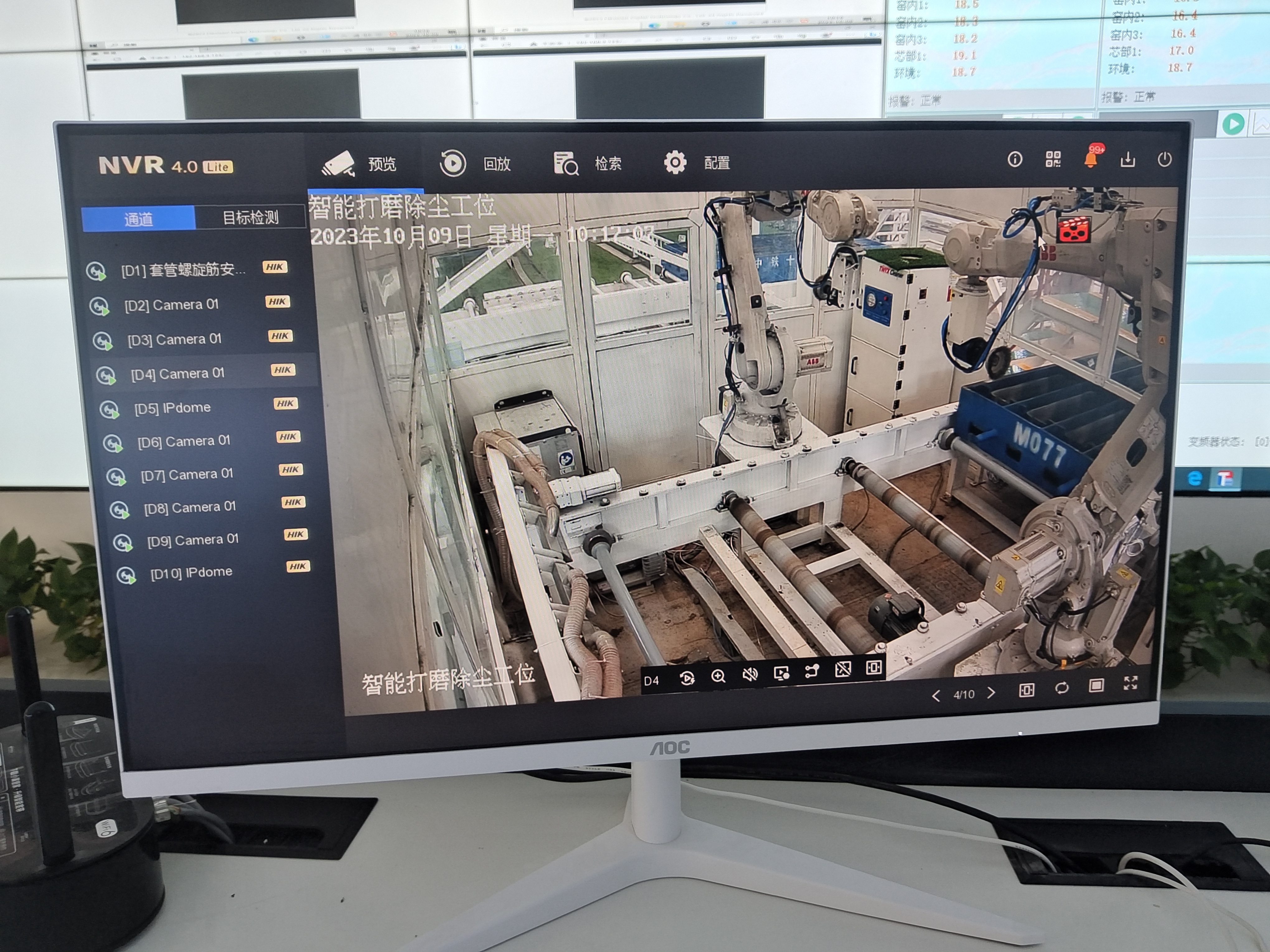The width and height of the screenshot is (1270, 952).
Task: Open Internet Explorer on background taskbar
Action: 1195,478
